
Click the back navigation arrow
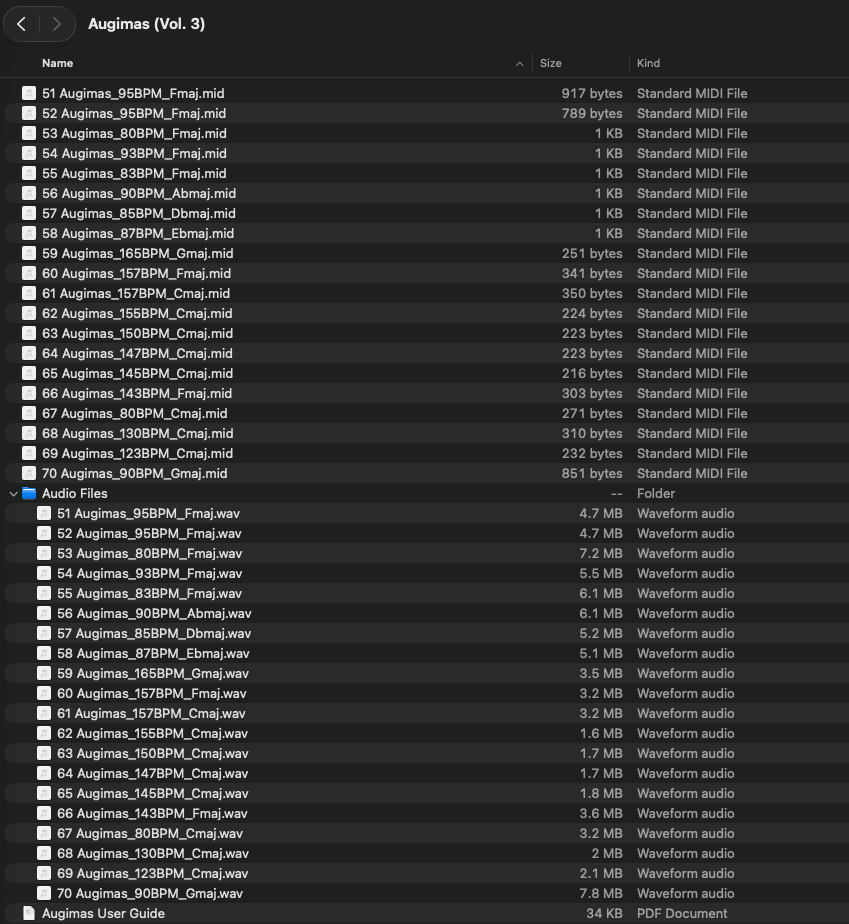point(22,24)
